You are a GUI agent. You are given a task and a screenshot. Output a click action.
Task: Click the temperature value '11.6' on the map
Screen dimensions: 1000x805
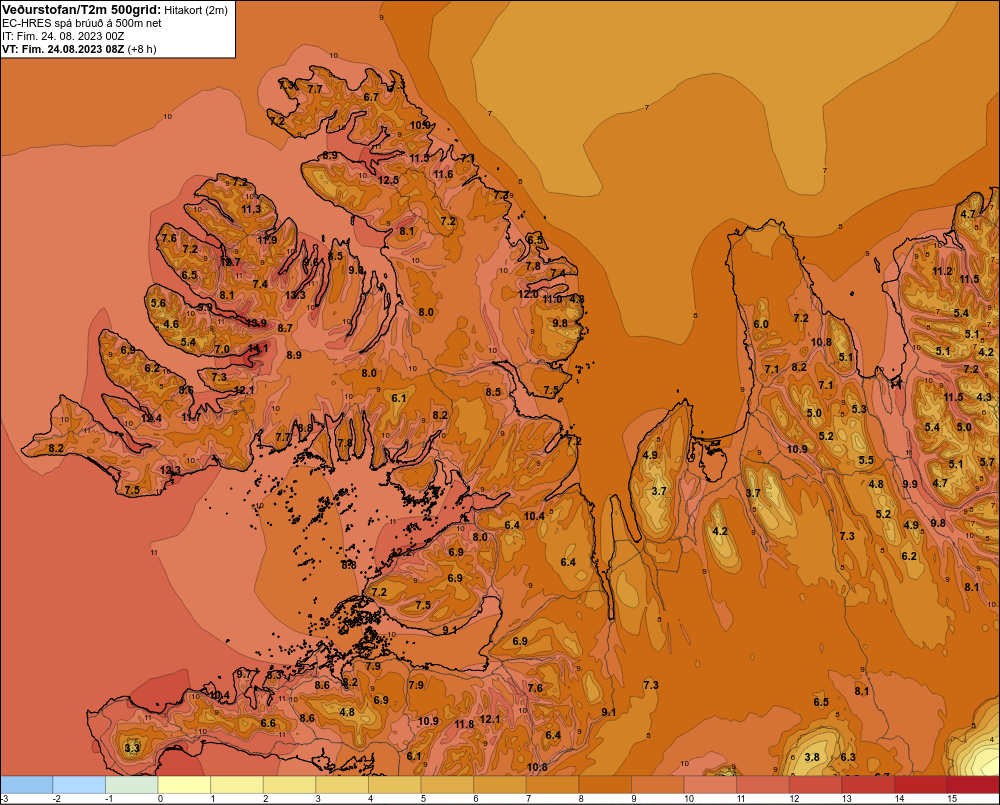(x=443, y=174)
